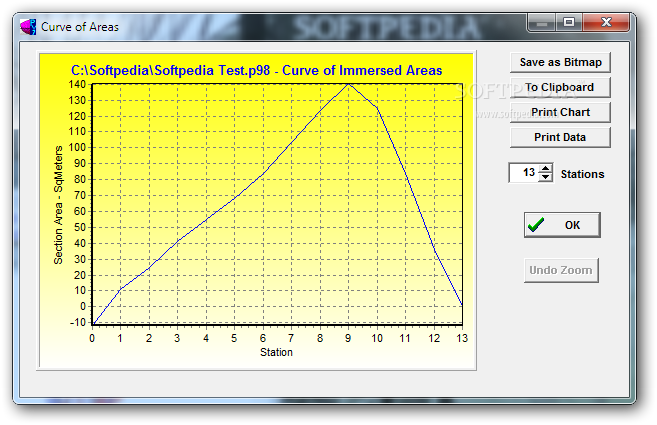The width and height of the screenshot is (657, 425).
Task: Click the 'Stations' label beside the spinner
Action: point(582,174)
